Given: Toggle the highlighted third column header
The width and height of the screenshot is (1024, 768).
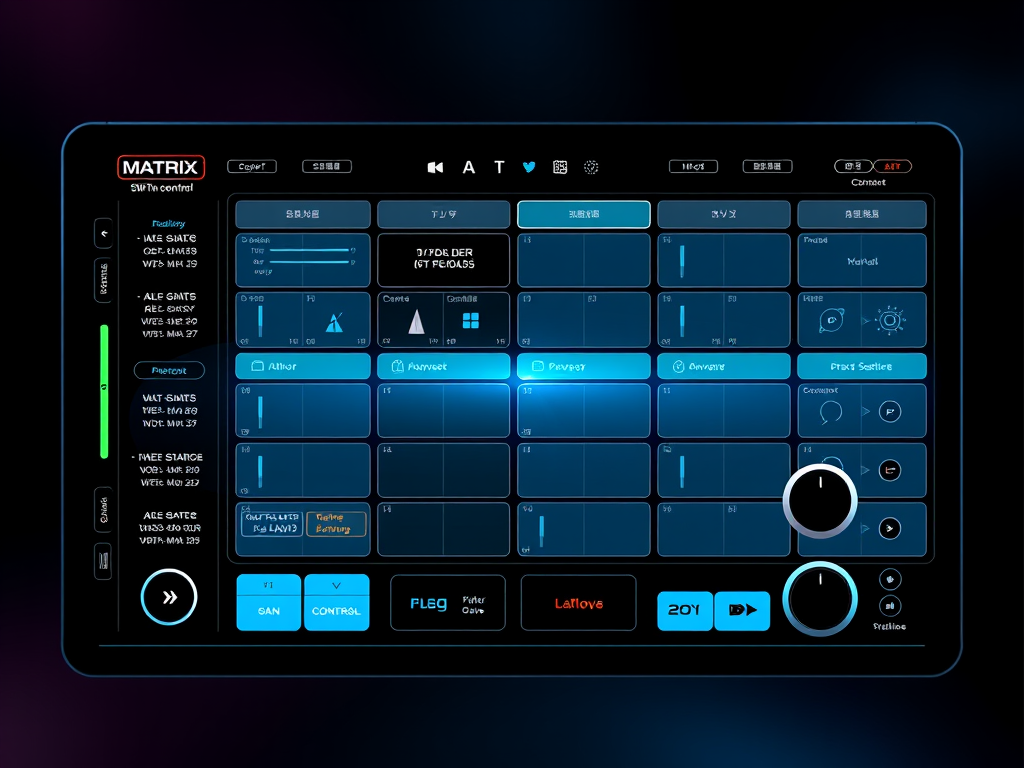Looking at the screenshot, I should (583, 214).
